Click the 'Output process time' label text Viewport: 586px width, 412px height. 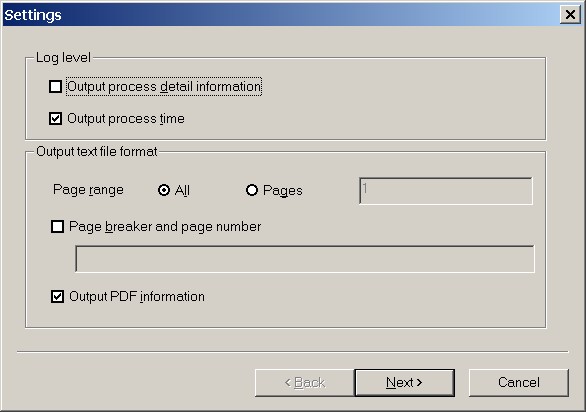click(126, 119)
